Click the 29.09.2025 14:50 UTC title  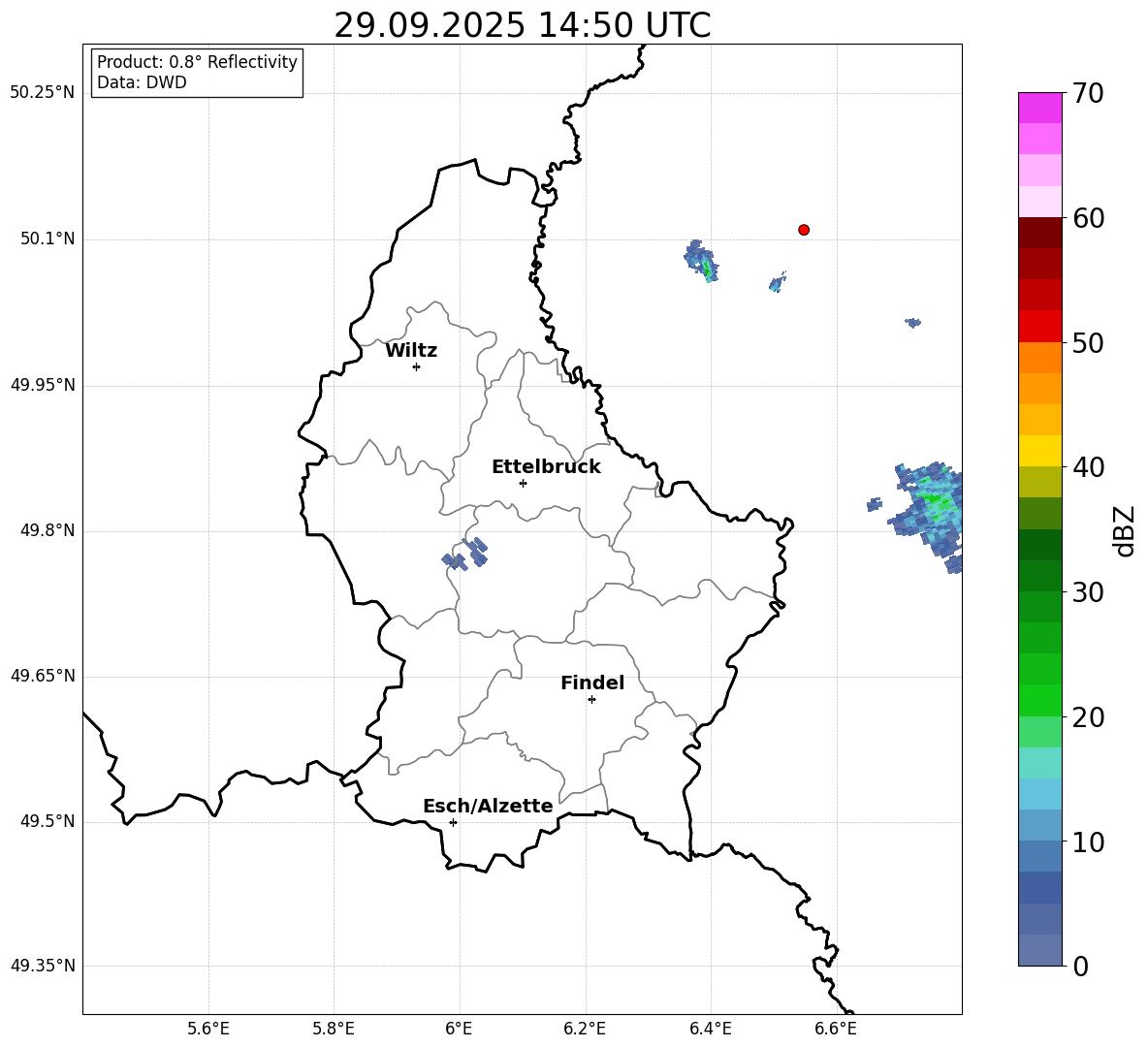pyautogui.click(x=522, y=25)
